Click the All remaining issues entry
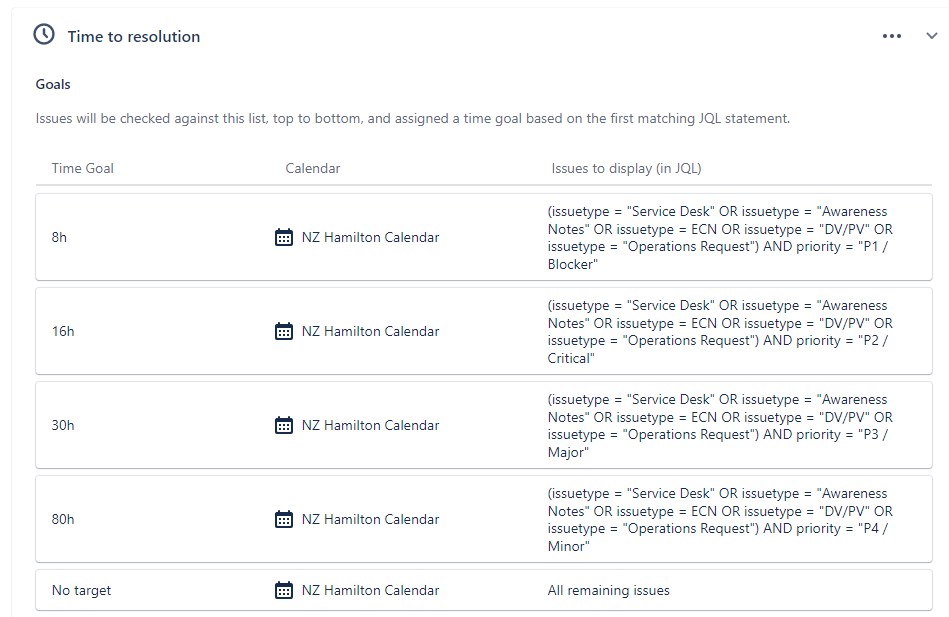 click(608, 590)
